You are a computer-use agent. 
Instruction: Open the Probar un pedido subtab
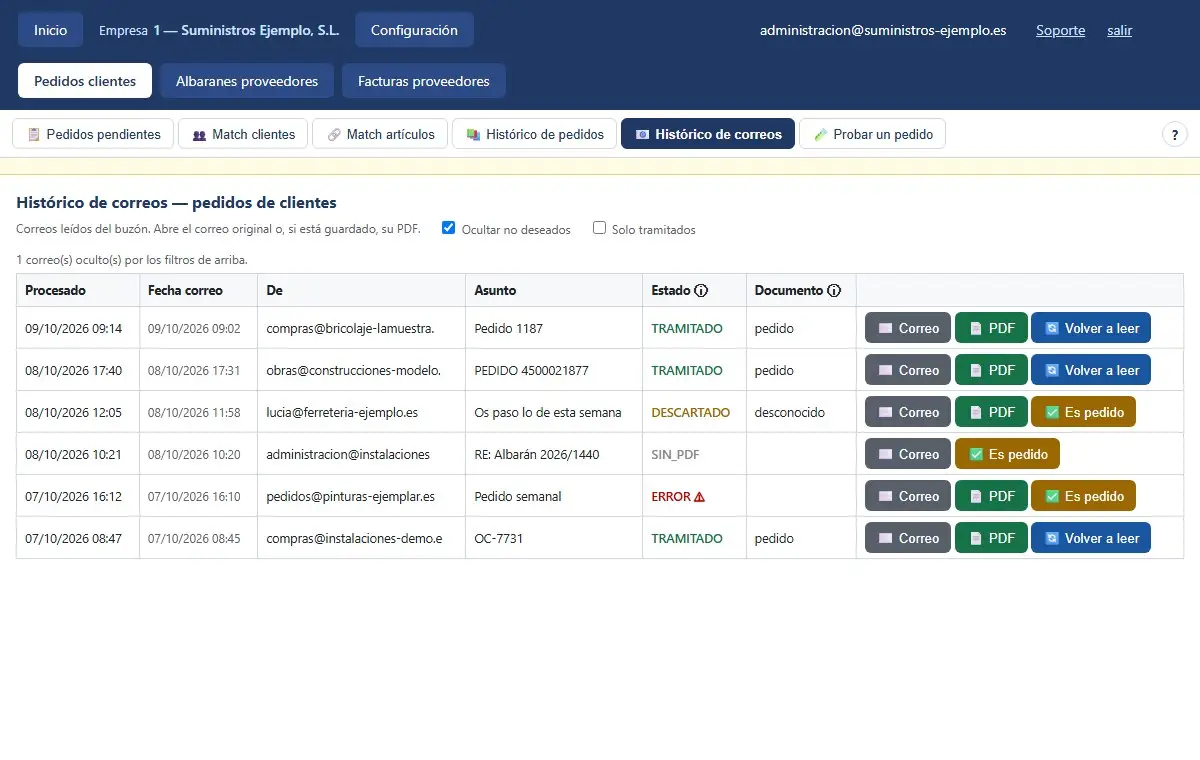pyautogui.click(x=872, y=134)
